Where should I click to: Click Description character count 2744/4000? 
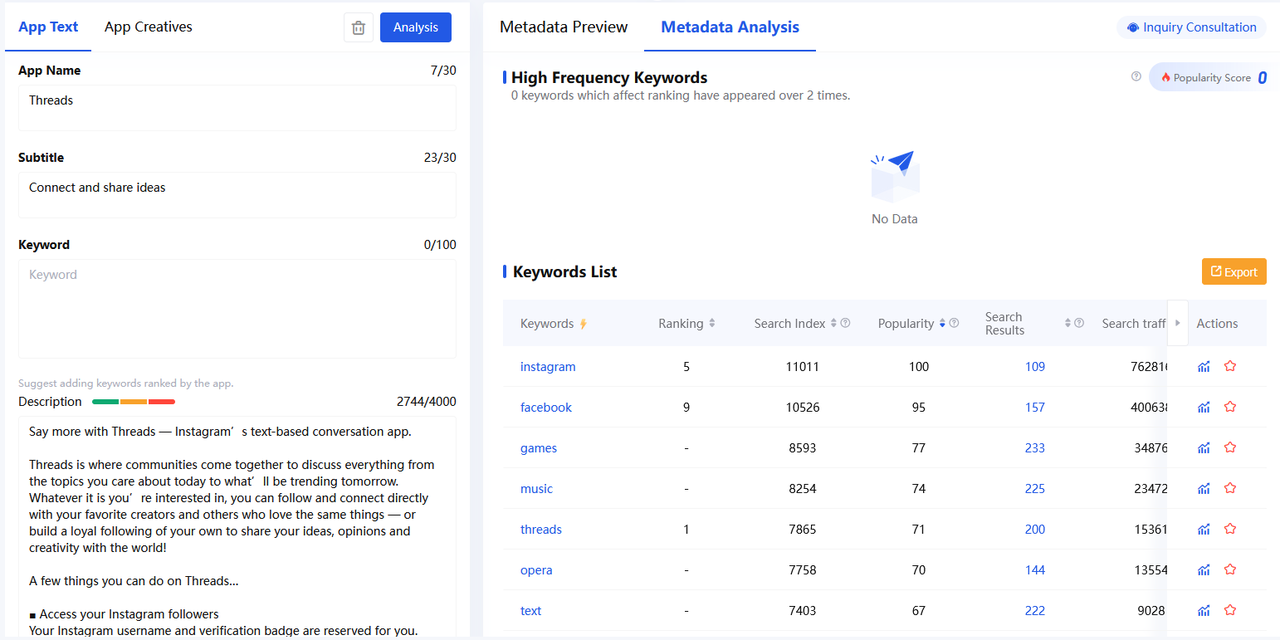[x=426, y=402]
